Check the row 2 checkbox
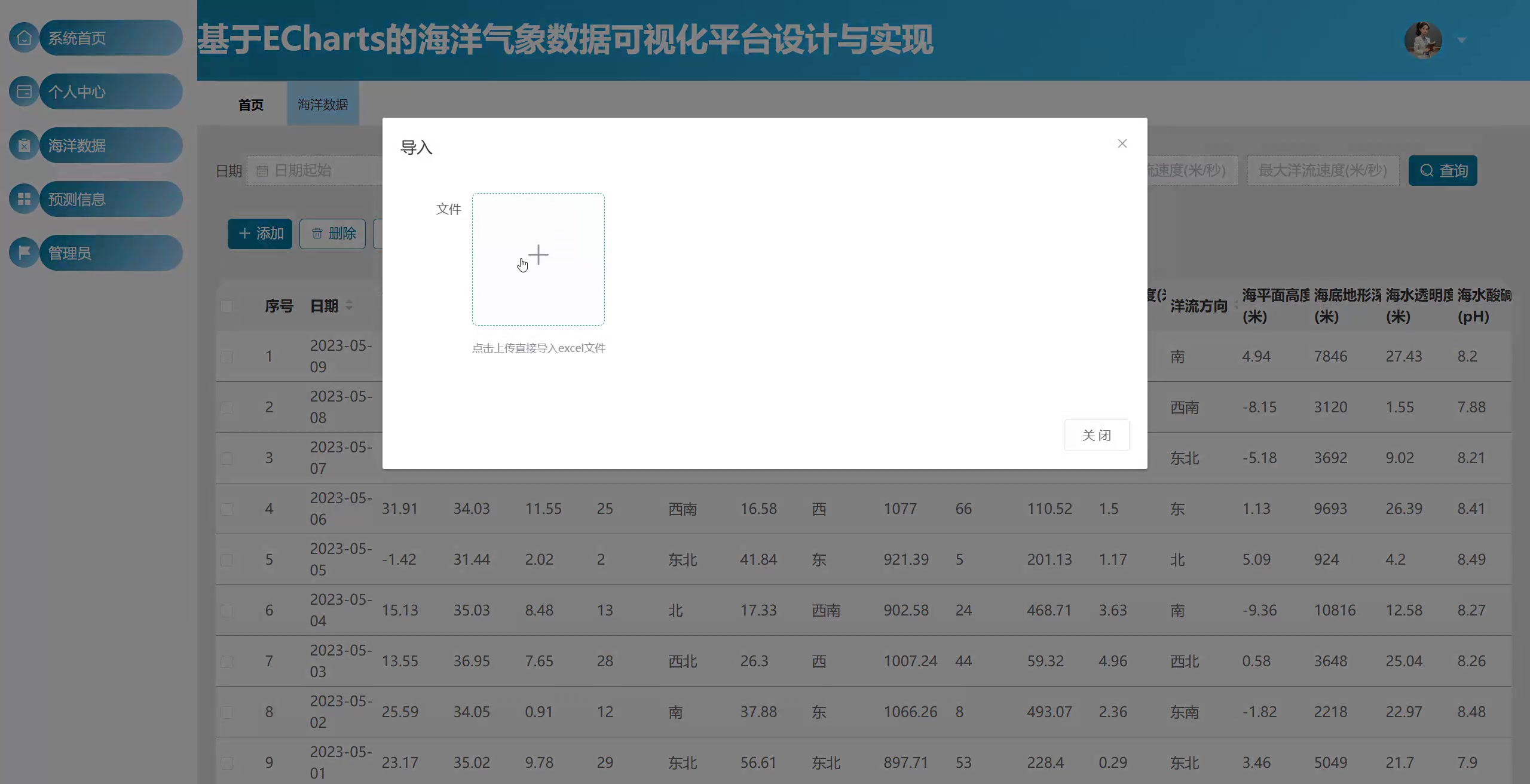This screenshot has width=1530, height=784. (227, 408)
